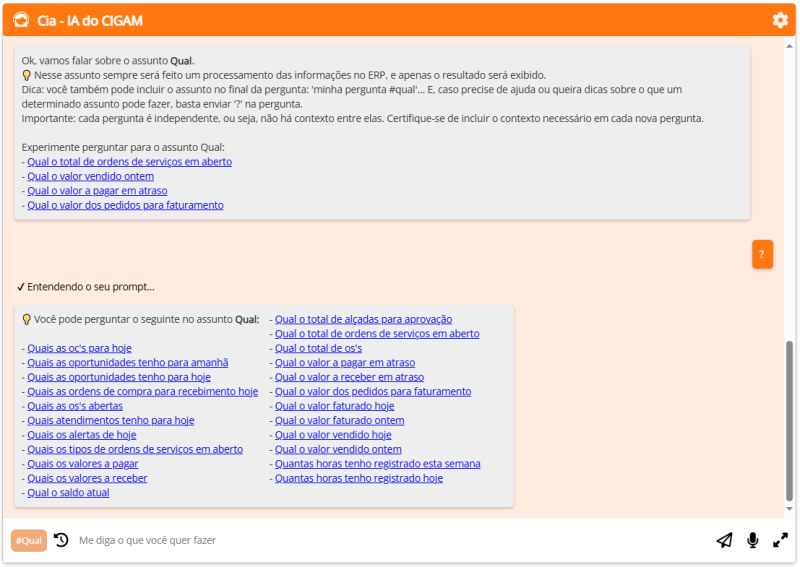The height and width of the screenshot is (567, 800).
Task: Click the Cia logo icon in header
Action: tap(21, 20)
